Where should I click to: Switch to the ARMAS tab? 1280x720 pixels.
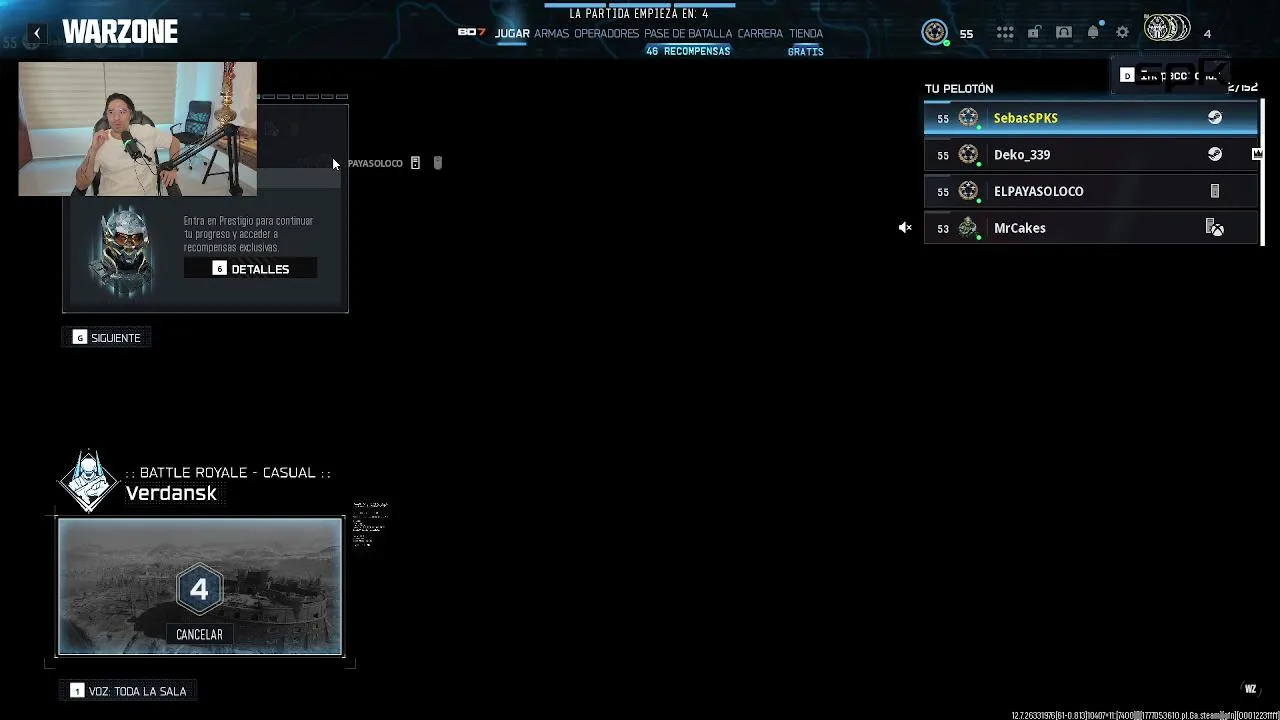[x=551, y=33]
